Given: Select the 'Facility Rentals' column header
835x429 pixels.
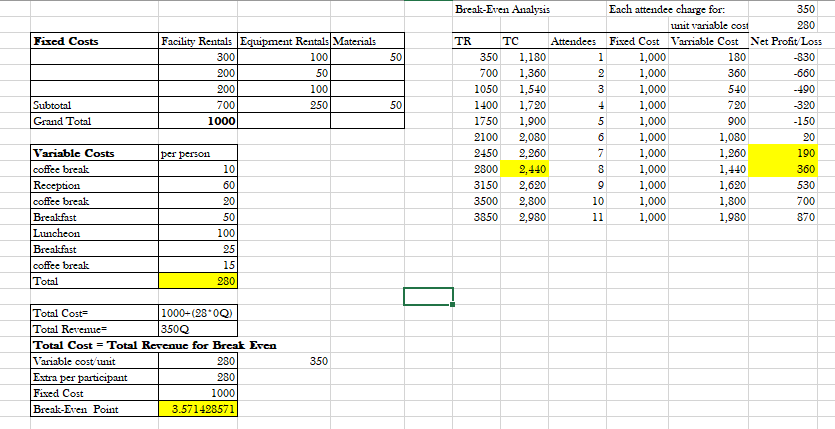Looking at the screenshot, I should 198,41.
